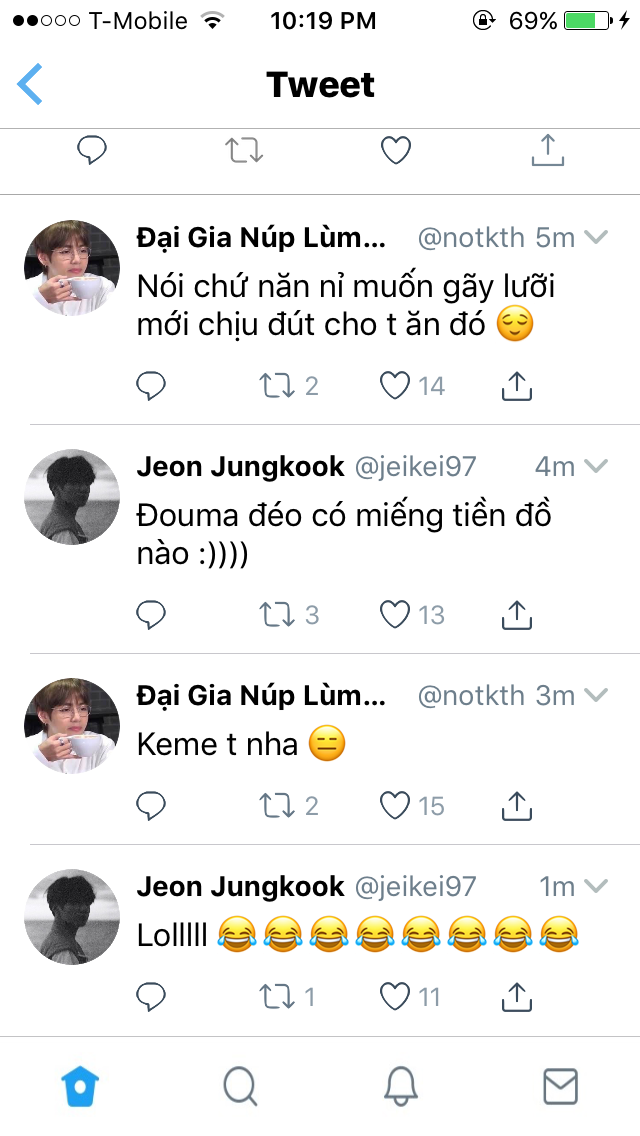
Task: Open the @notkth handle on the 5m tweet
Action: [x=471, y=237]
